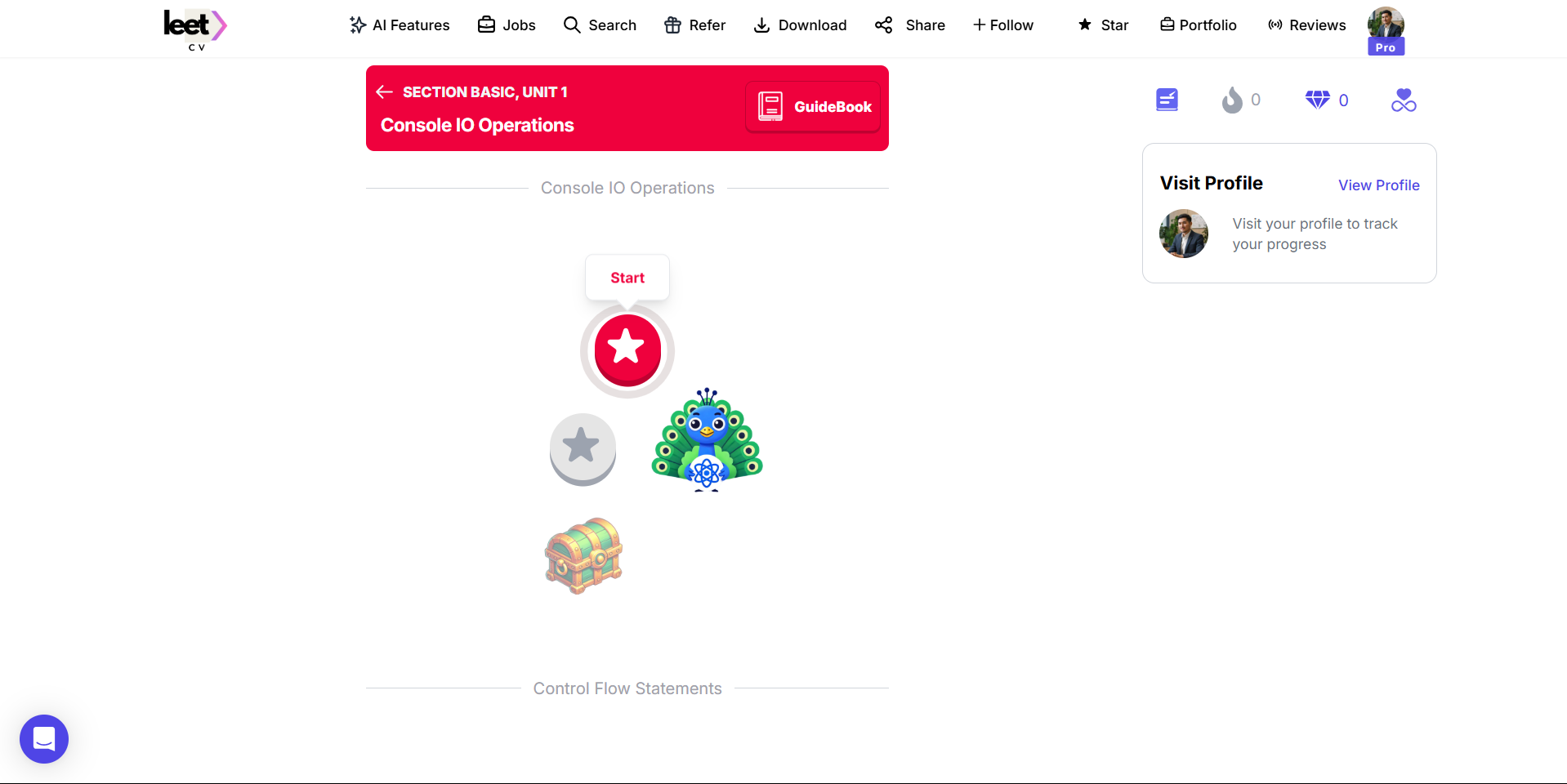Start the red star lesson node
Viewport: 1567px width, 784px height.
(627, 350)
